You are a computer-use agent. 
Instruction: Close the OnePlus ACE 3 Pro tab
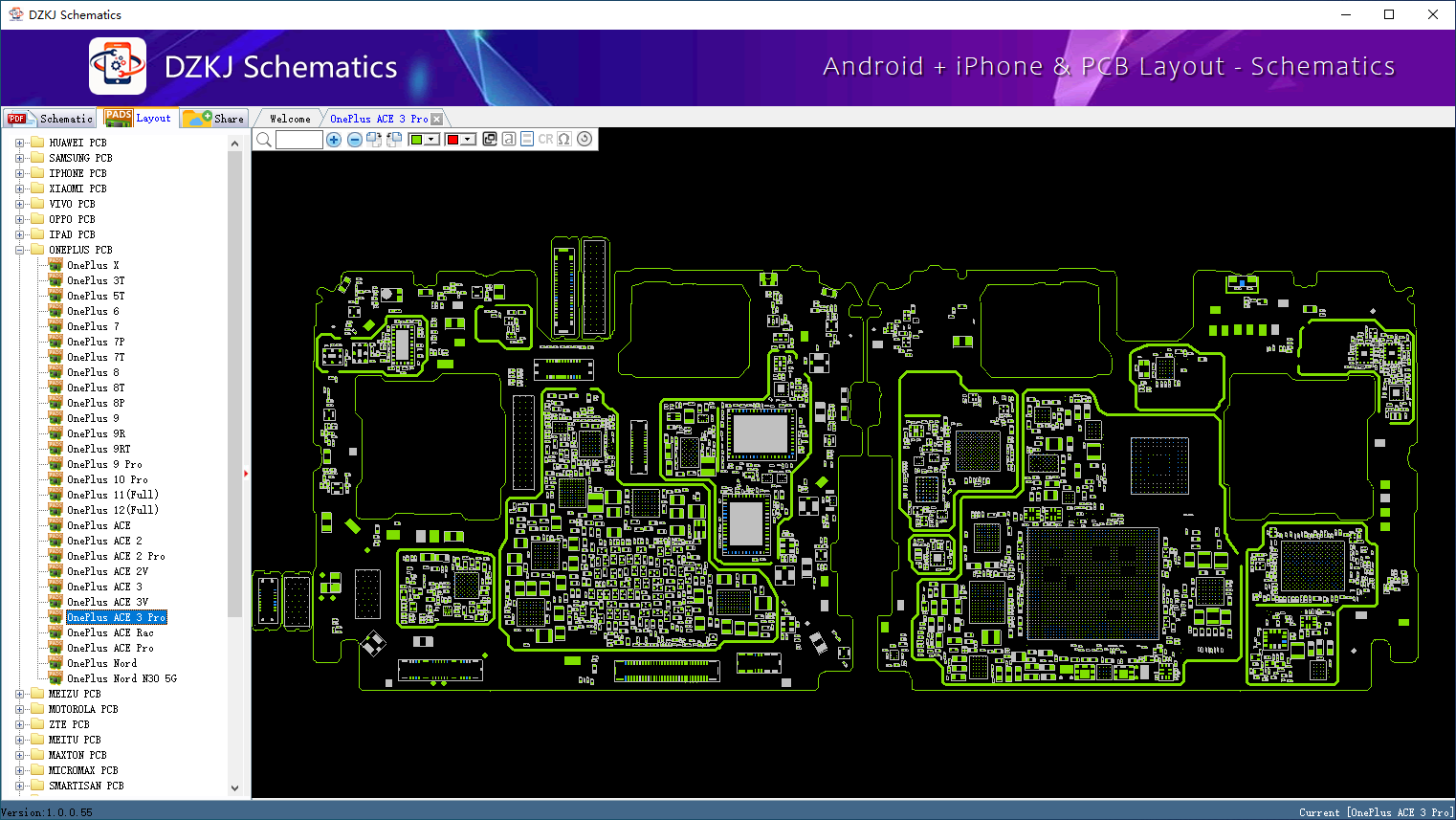coord(437,119)
